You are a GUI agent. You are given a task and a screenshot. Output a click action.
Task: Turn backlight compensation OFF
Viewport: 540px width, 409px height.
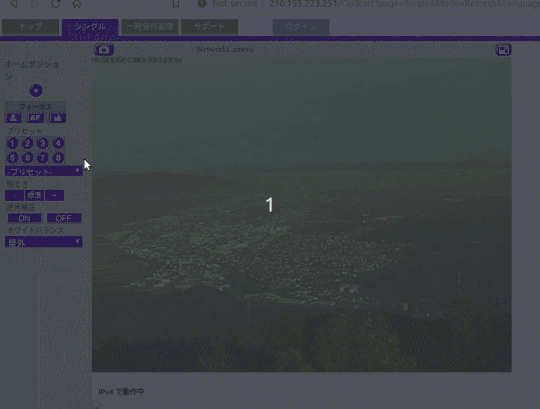(x=64, y=218)
